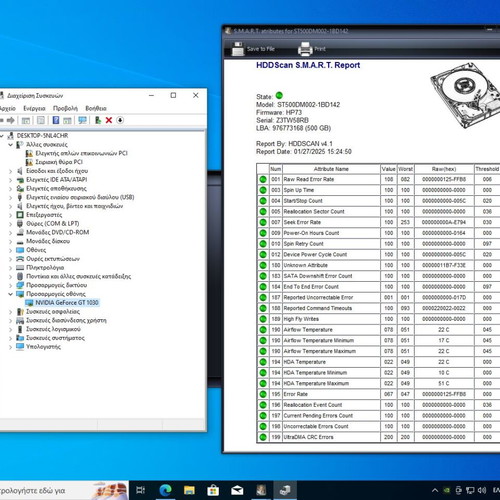Screen dimensions: 500x500
Task: Expand Μονάδες δίσκου category
Action: 11,241
